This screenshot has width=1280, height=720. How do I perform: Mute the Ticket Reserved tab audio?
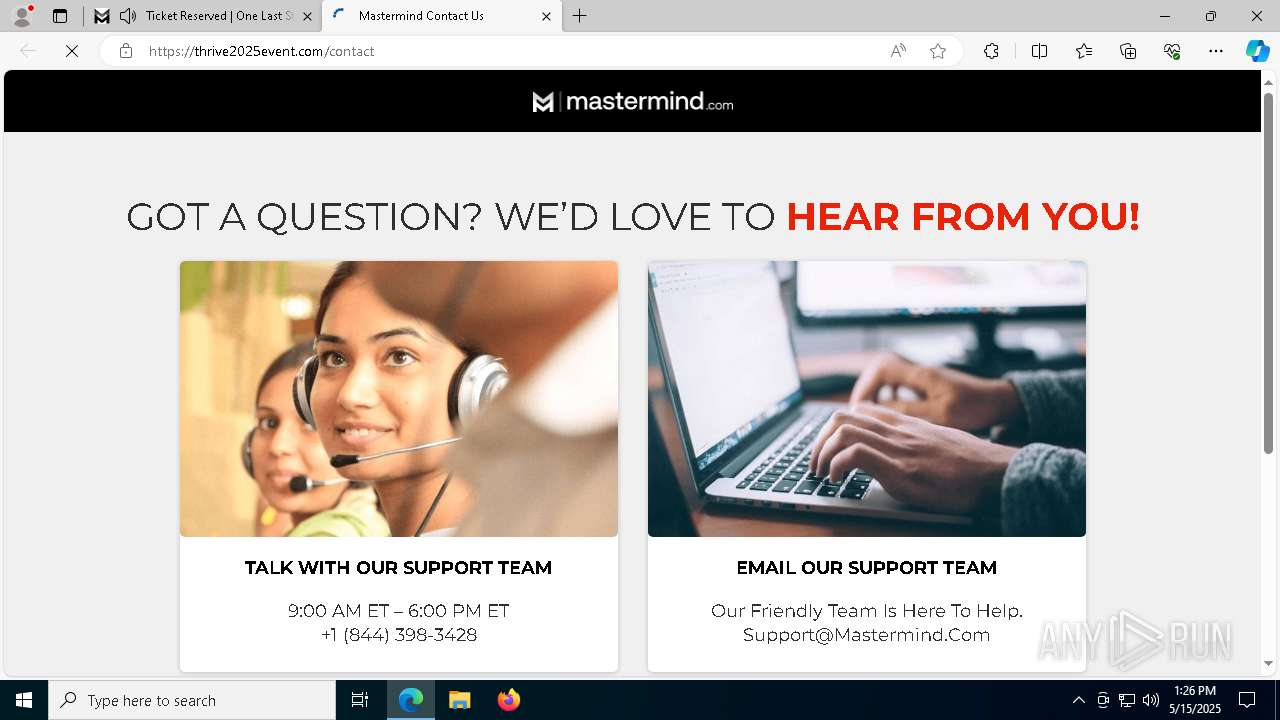click(128, 16)
